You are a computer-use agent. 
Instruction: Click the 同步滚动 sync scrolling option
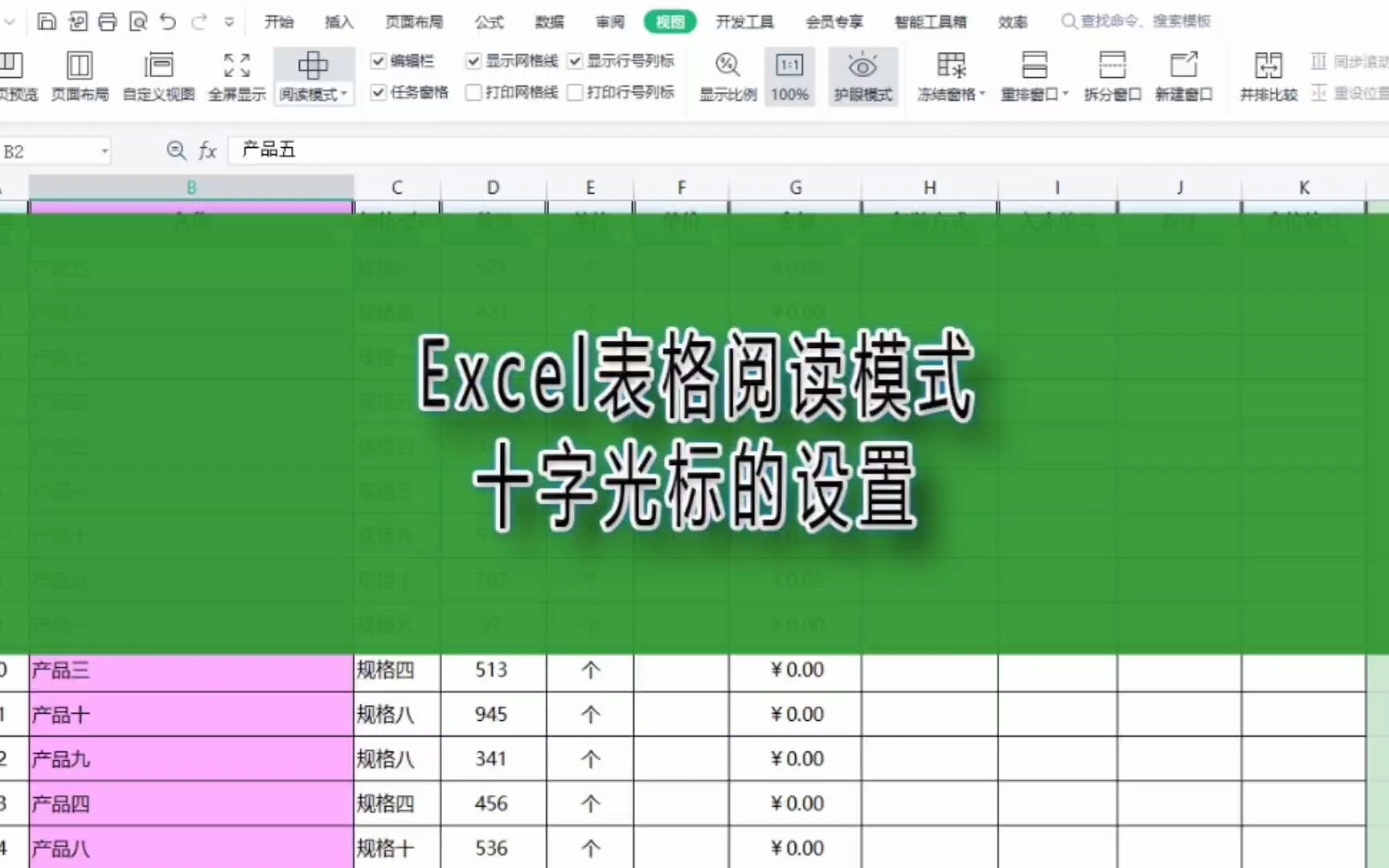click(1350, 61)
